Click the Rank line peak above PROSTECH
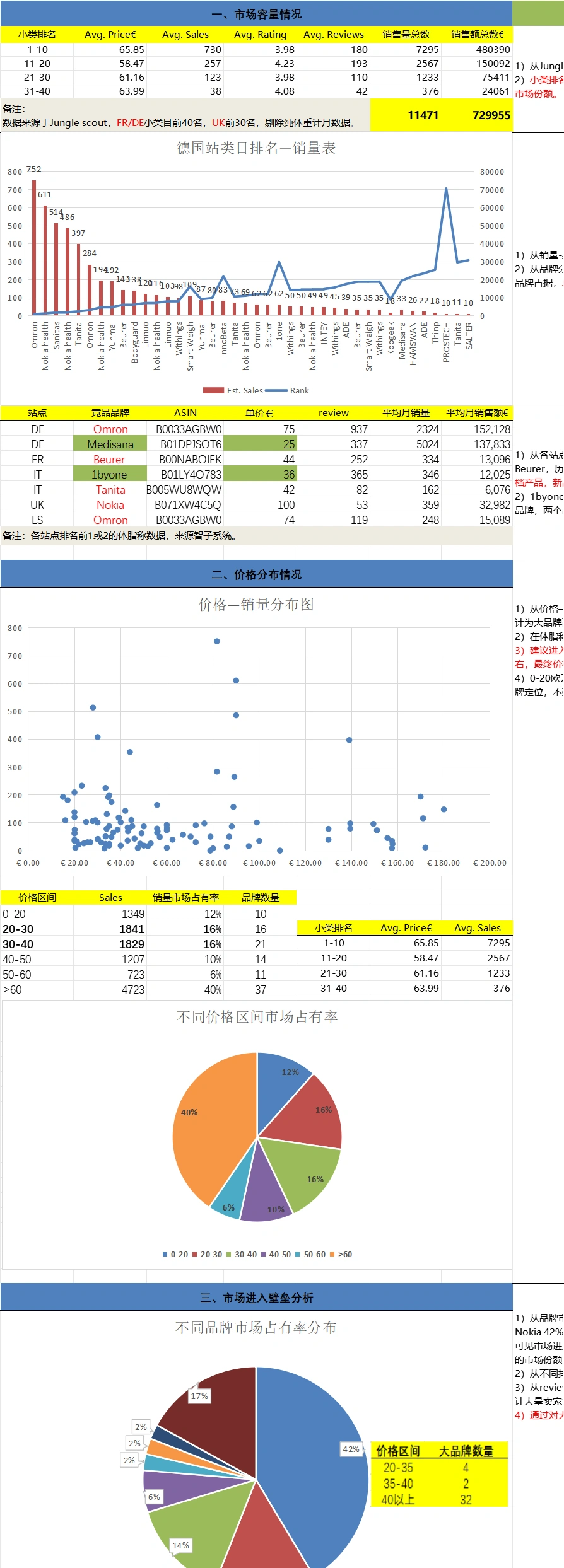 [446, 189]
